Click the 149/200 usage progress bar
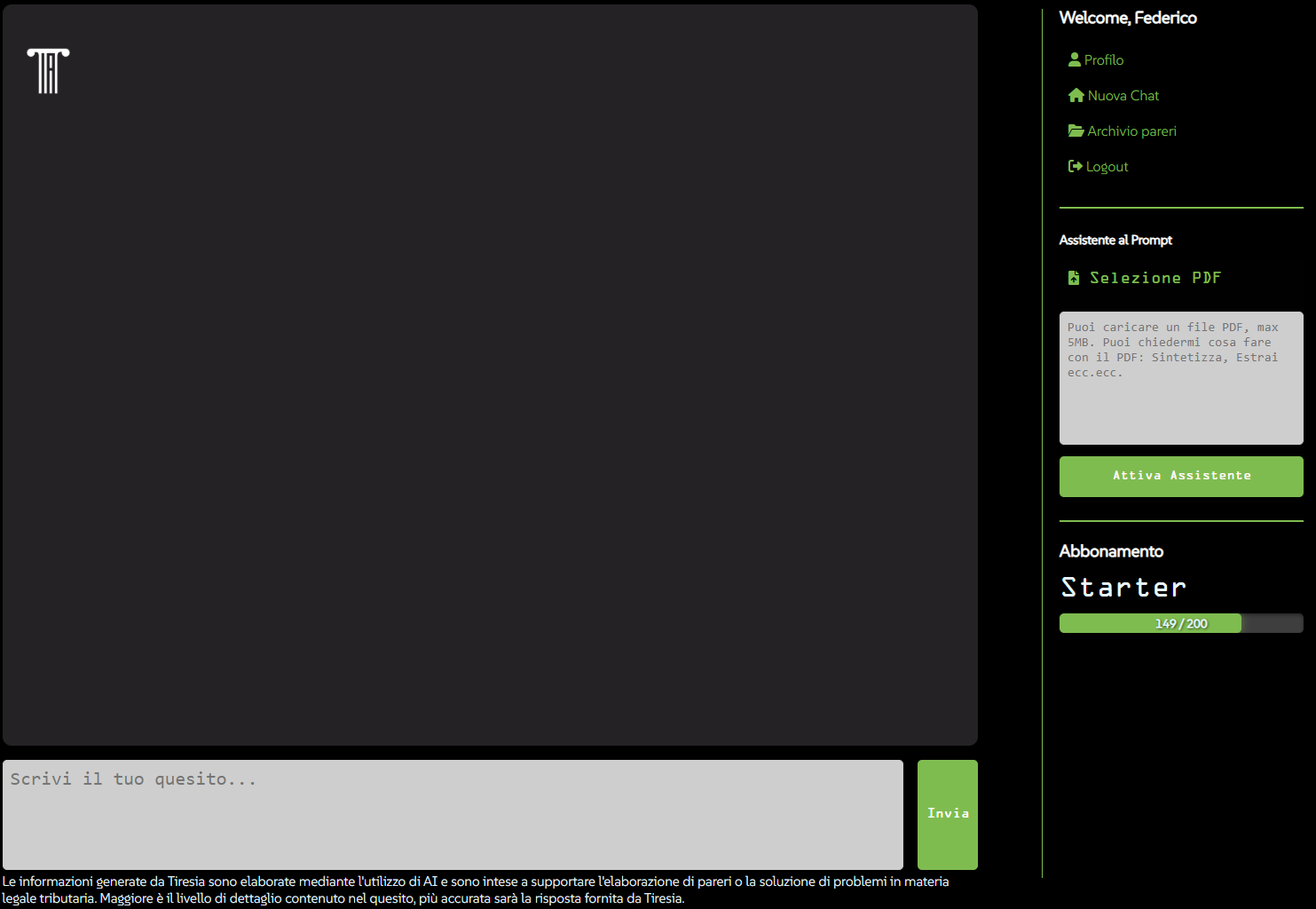 (x=1180, y=623)
